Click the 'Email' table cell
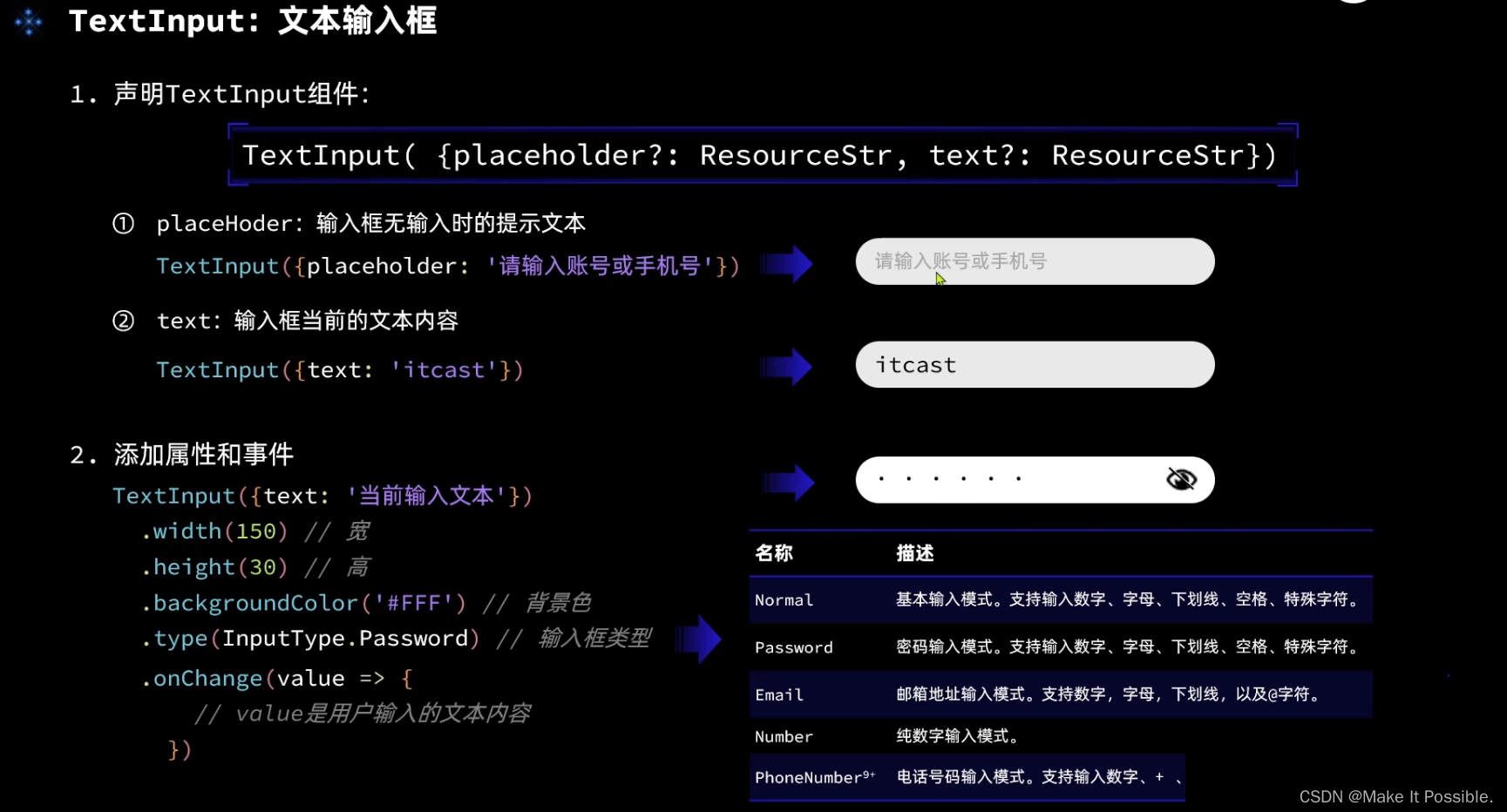 pos(779,694)
